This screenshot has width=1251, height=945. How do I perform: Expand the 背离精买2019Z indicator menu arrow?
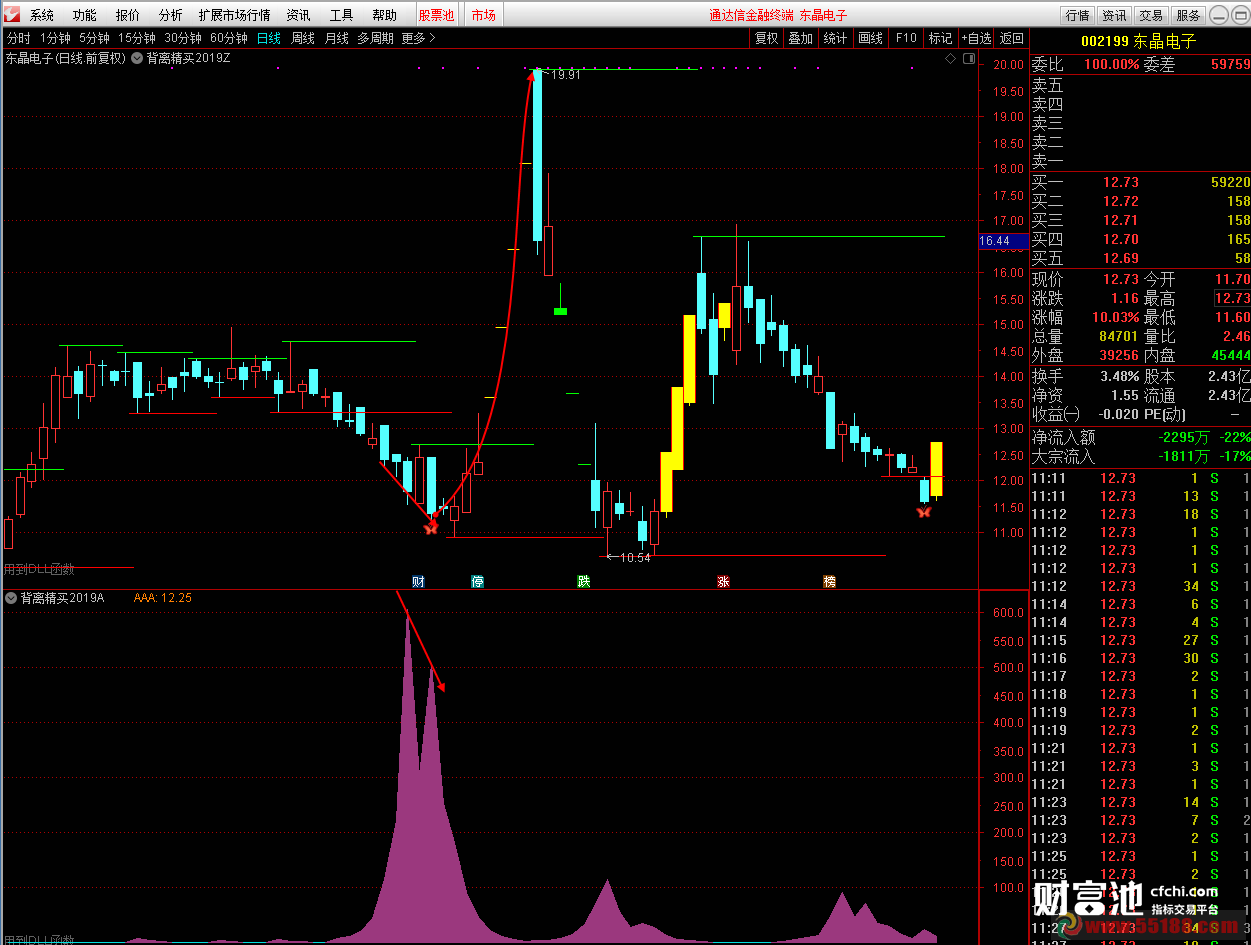point(137,58)
